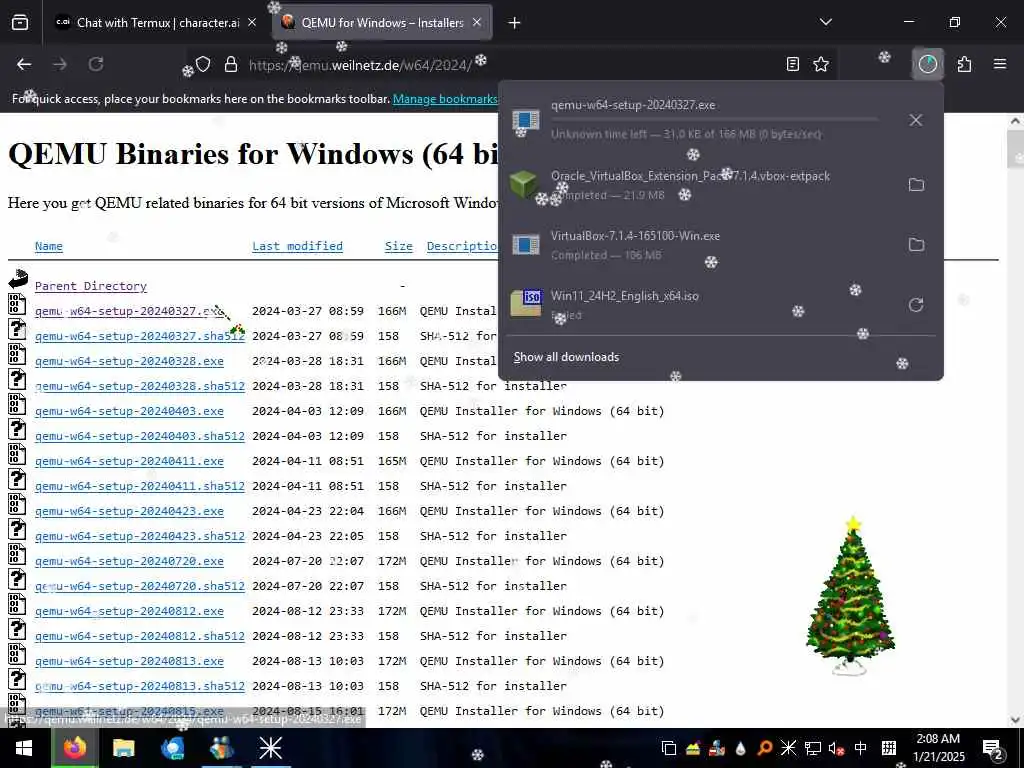Close the character.ai tab
The width and height of the screenshot is (1024, 768).
pyautogui.click(x=252, y=23)
